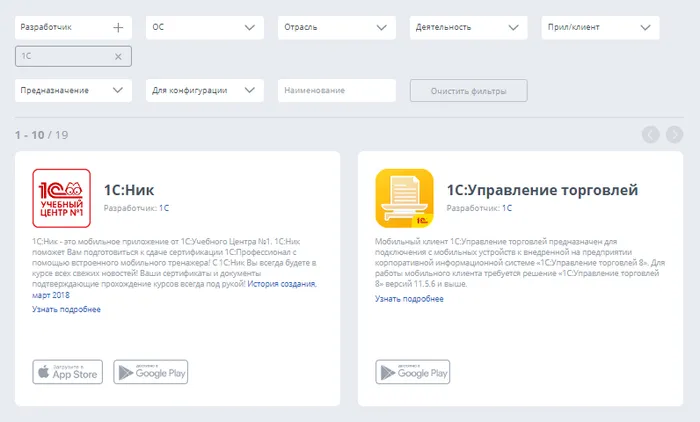Open История создания link
The height and width of the screenshot is (422, 700).
point(282,284)
